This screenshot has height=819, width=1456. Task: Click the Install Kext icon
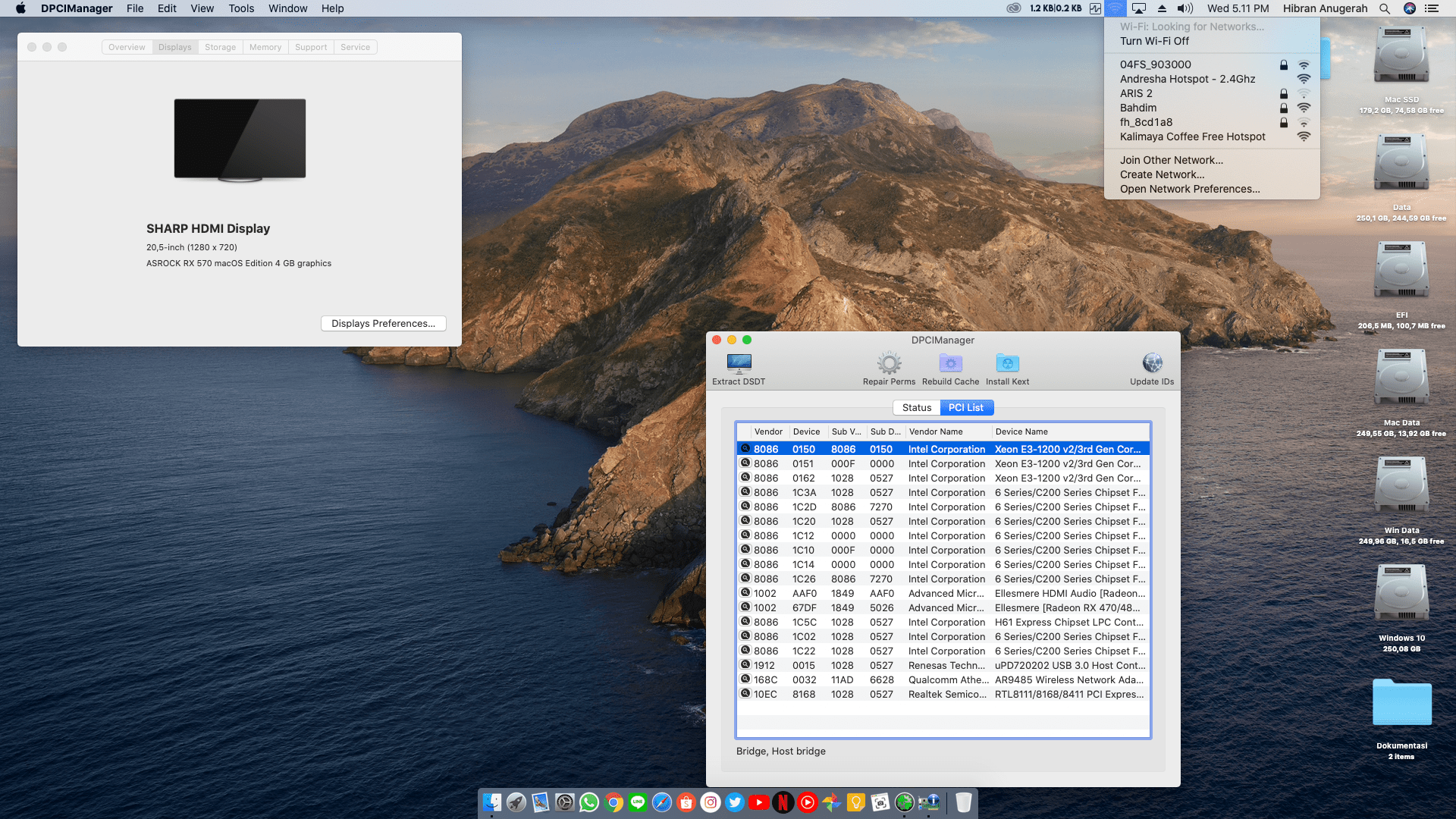point(1007,363)
